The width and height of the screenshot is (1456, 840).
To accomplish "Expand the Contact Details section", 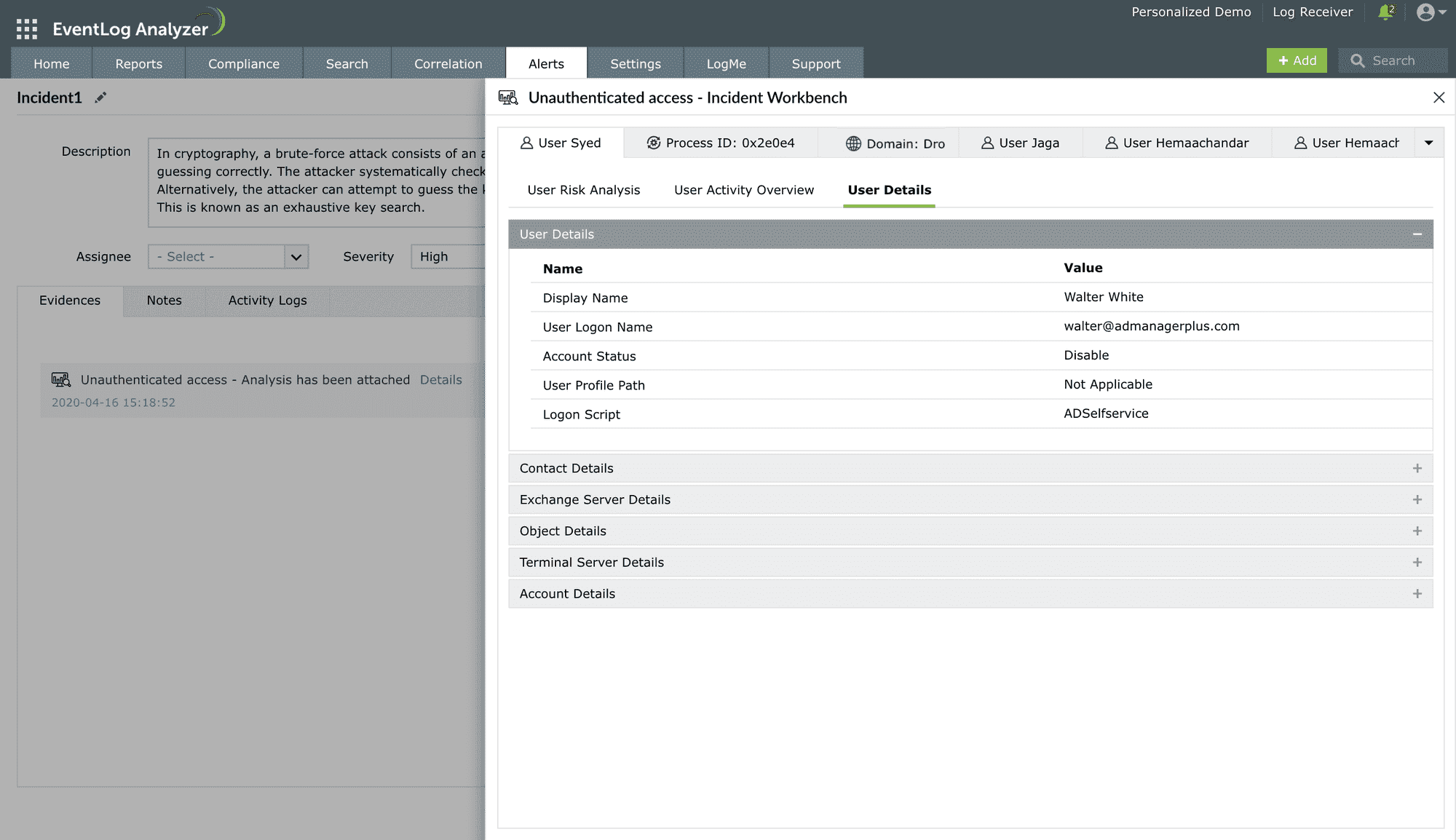I will point(1417,469).
